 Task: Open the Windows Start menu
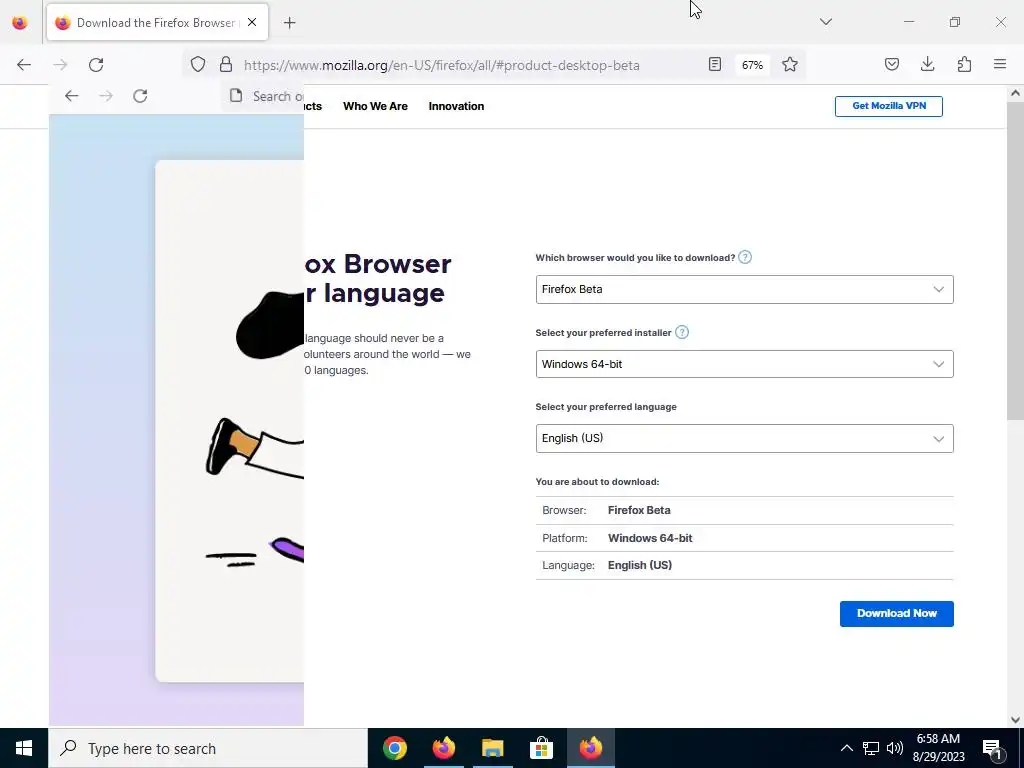tap(24, 748)
